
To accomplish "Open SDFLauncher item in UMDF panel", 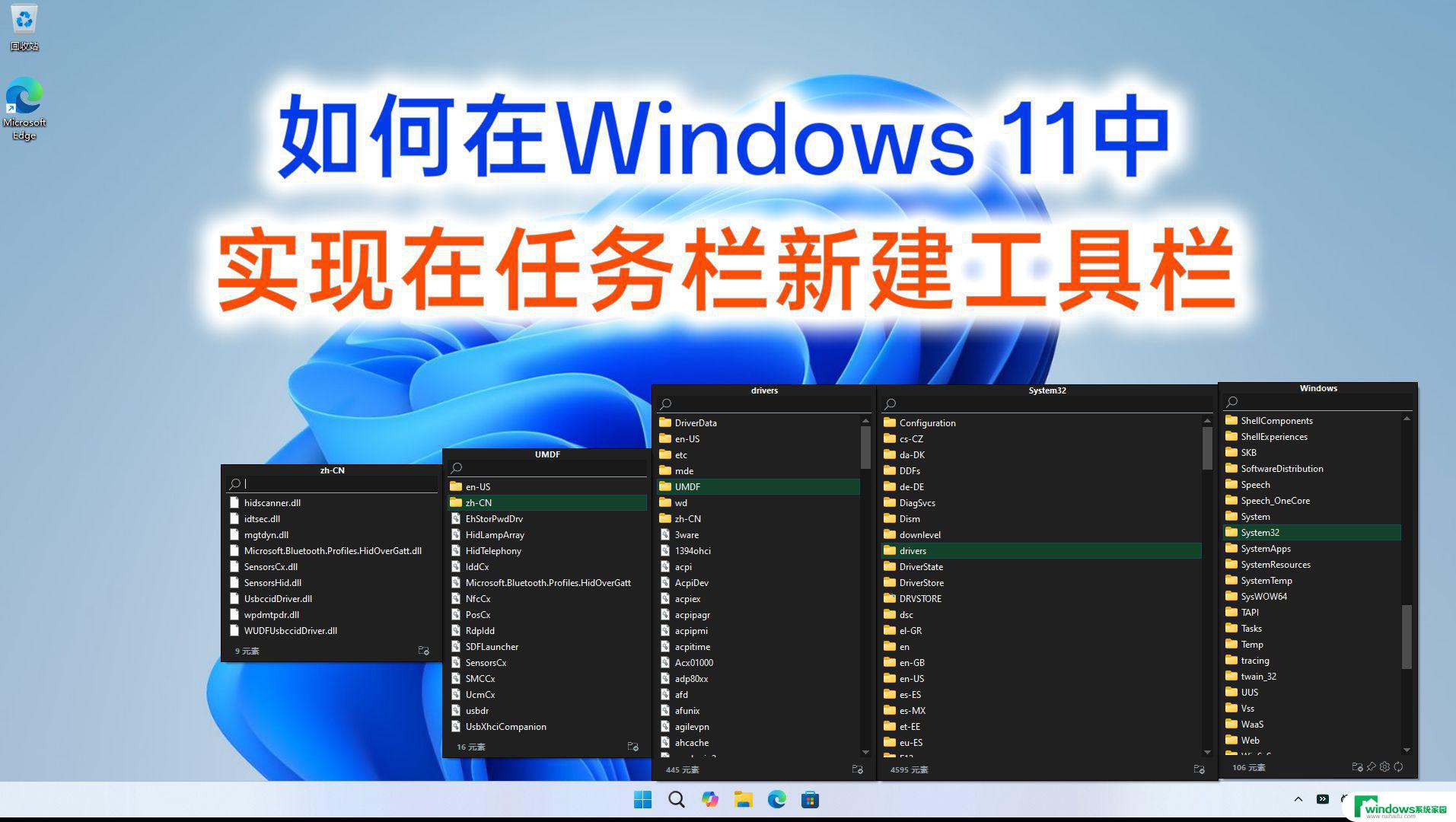I will pyautogui.click(x=547, y=647).
